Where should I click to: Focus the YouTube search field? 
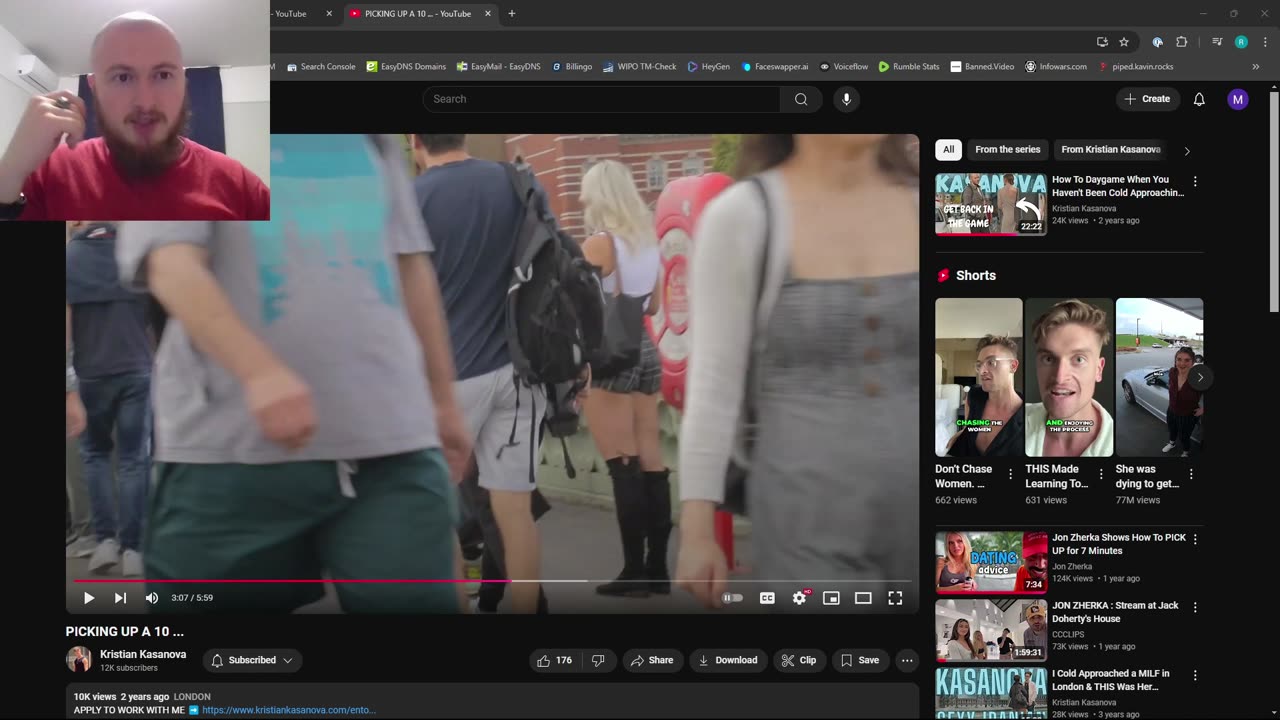pos(601,99)
